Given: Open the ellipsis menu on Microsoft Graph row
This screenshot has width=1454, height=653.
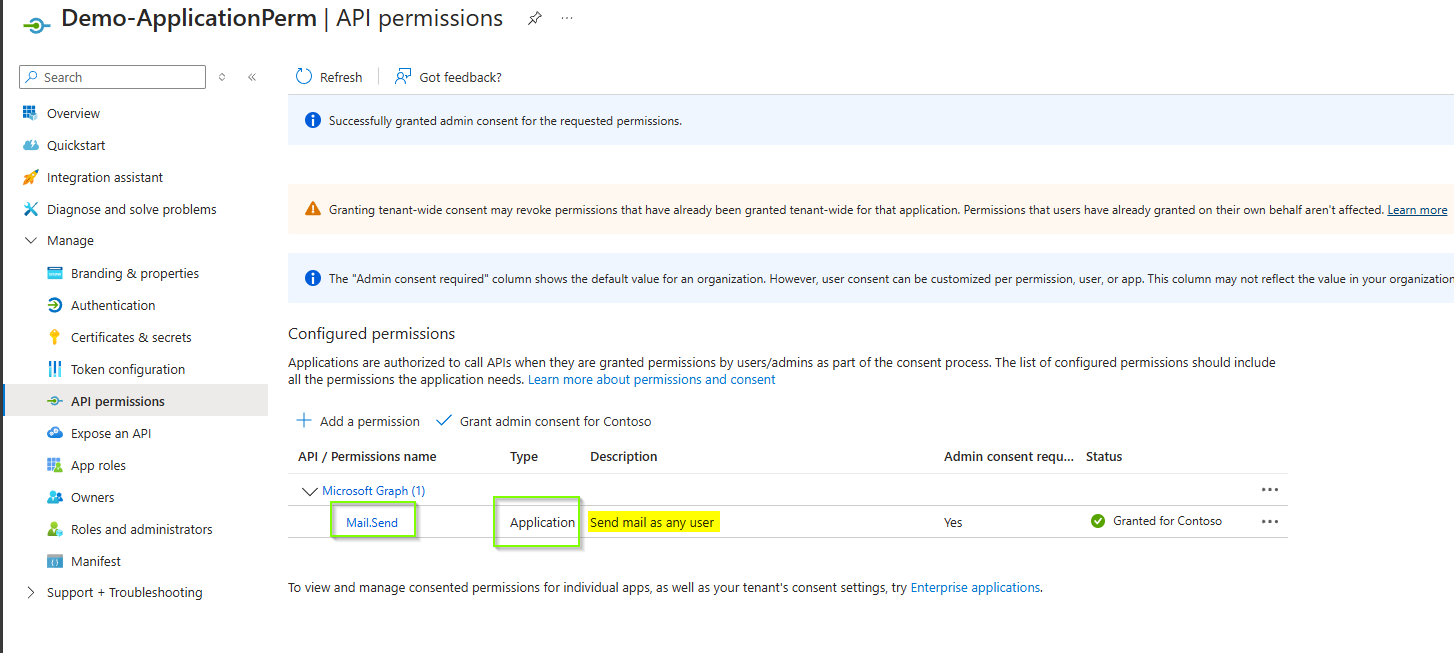Looking at the screenshot, I should [1270, 490].
